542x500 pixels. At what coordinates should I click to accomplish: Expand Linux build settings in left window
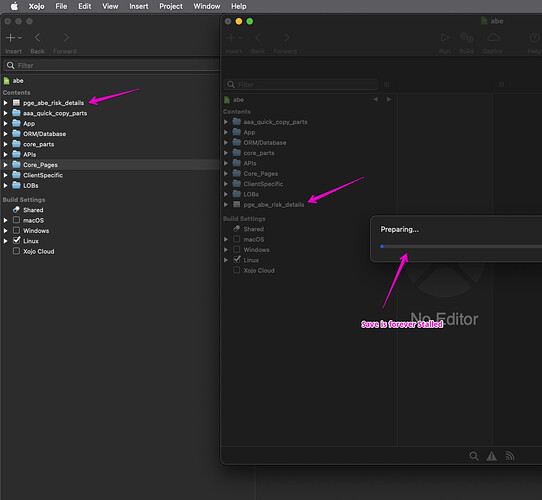coord(6,241)
